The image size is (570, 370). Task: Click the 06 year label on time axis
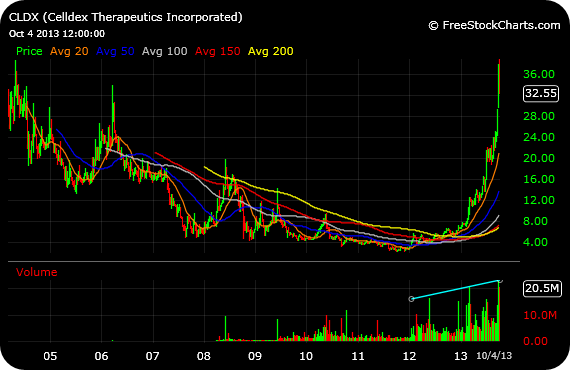tap(101, 356)
